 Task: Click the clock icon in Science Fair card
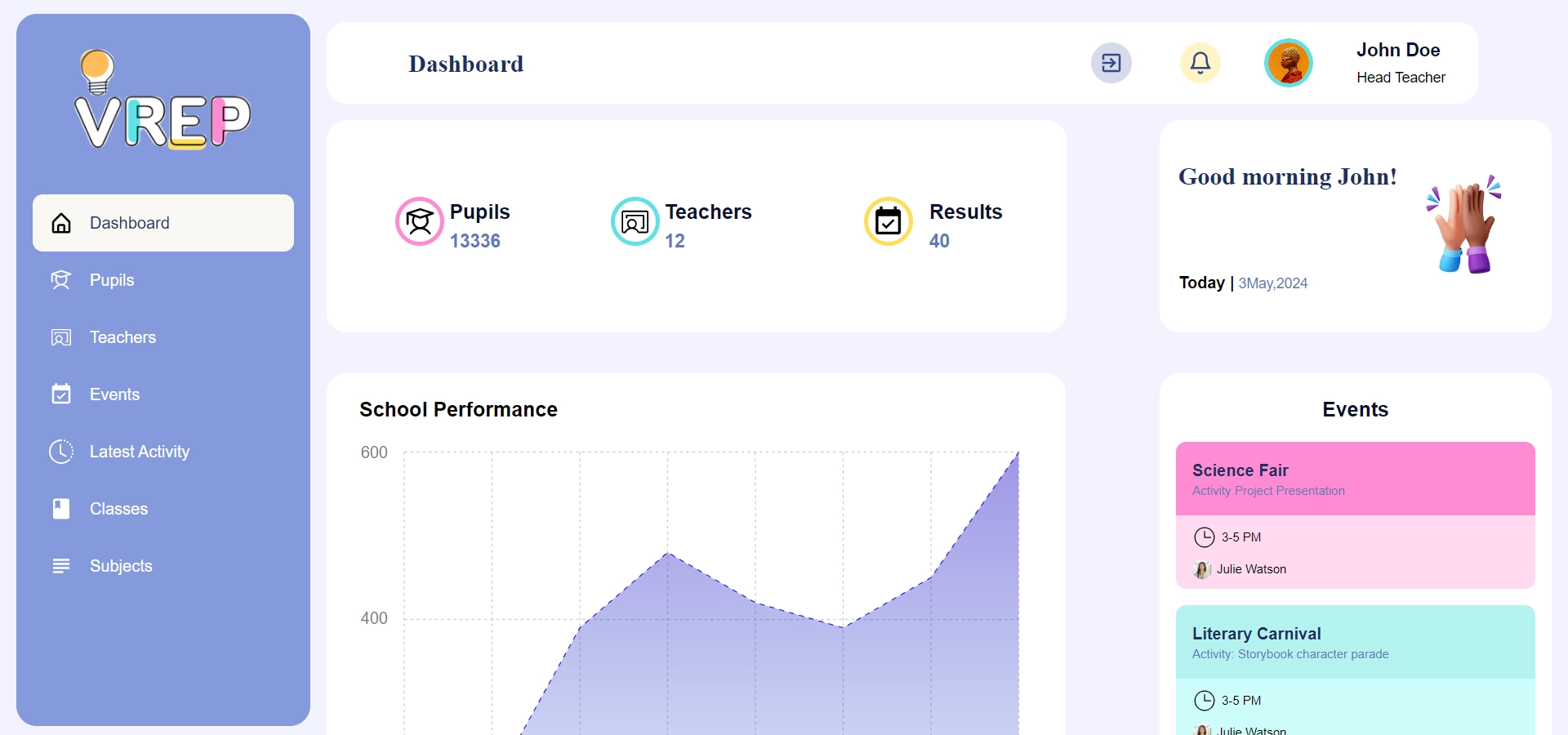1205,537
